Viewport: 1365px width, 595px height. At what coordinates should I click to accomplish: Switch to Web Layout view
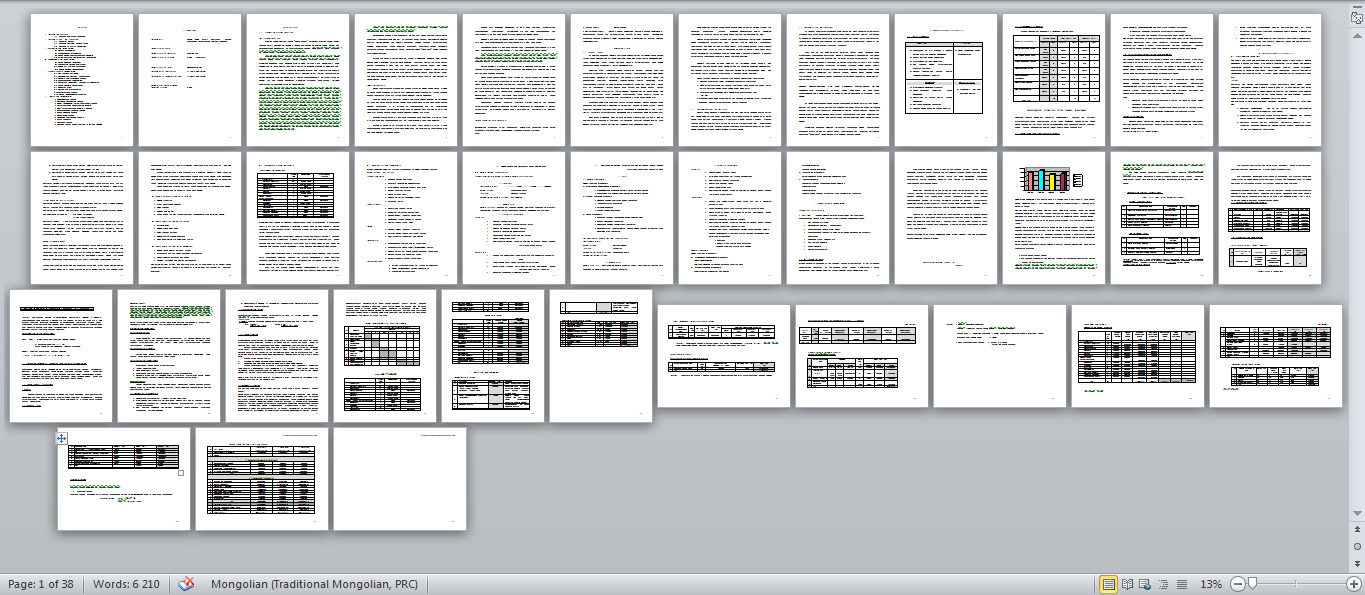coord(1146,584)
